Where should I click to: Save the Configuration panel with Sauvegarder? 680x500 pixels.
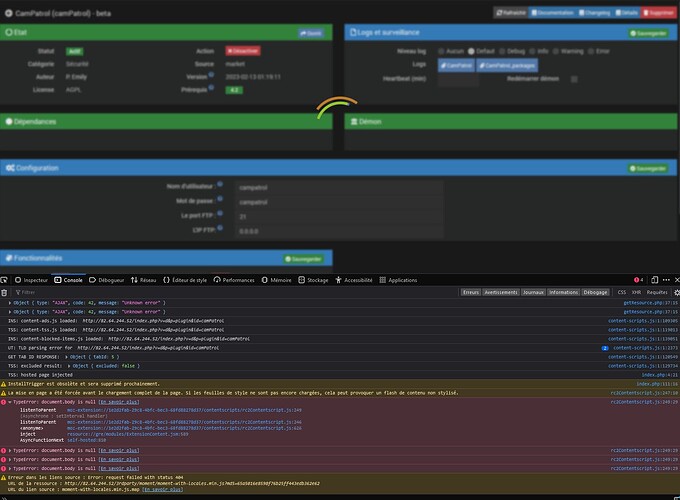pyautogui.click(x=648, y=168)
